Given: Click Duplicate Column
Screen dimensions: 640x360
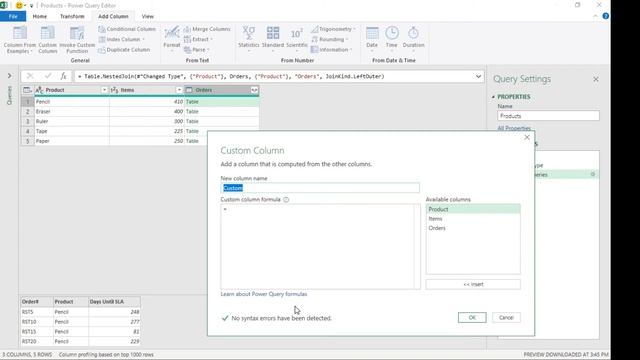Looking at the screenshot, I should point(124,50).
